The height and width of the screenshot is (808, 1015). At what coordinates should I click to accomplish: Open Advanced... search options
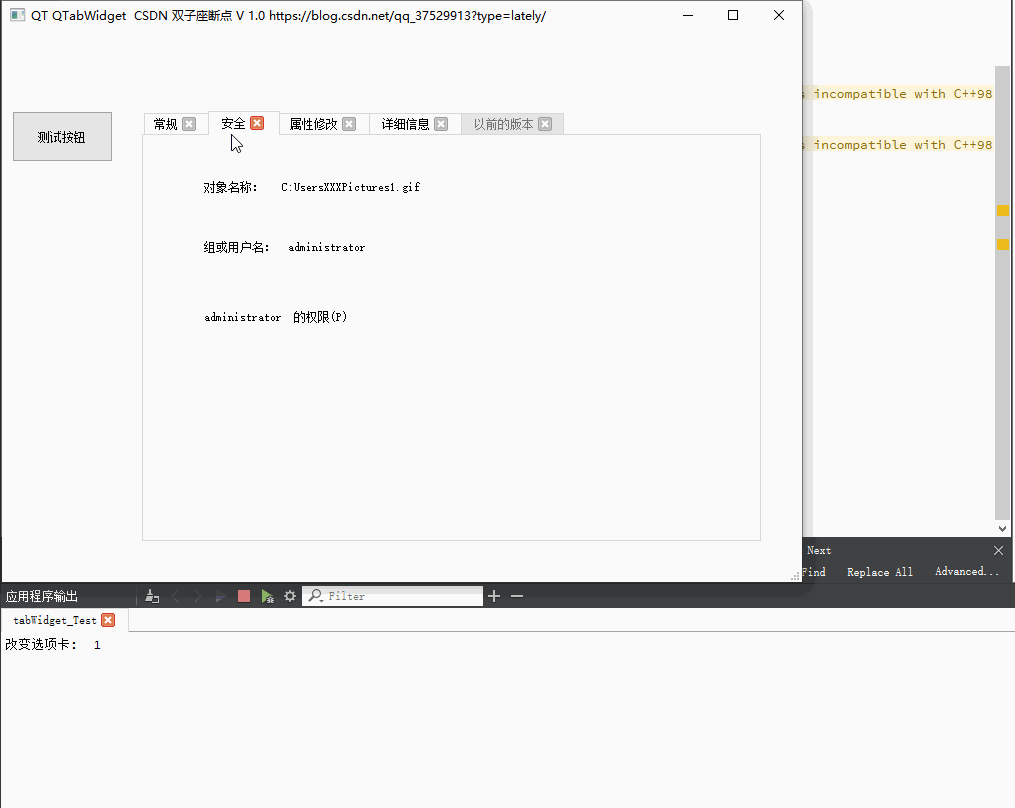(x=967, y=572)
